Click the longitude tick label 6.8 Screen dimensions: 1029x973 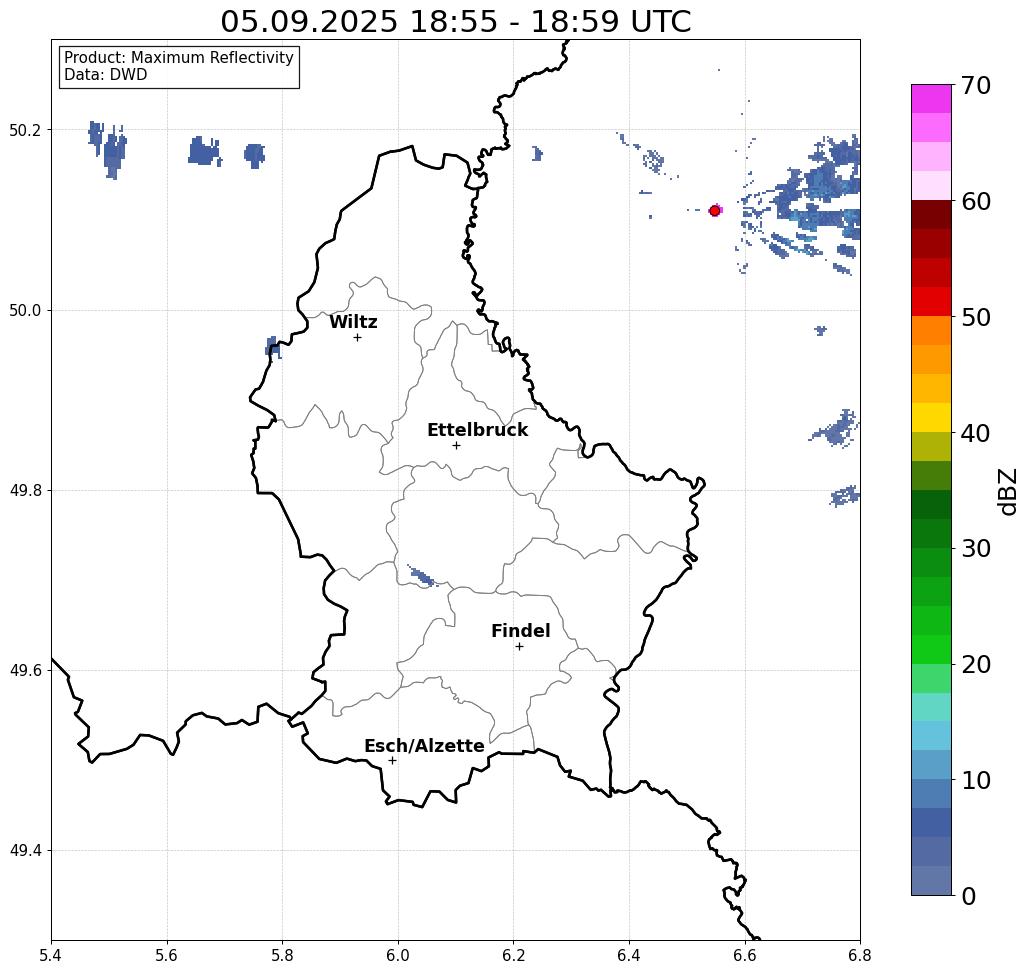click(860, 955)
